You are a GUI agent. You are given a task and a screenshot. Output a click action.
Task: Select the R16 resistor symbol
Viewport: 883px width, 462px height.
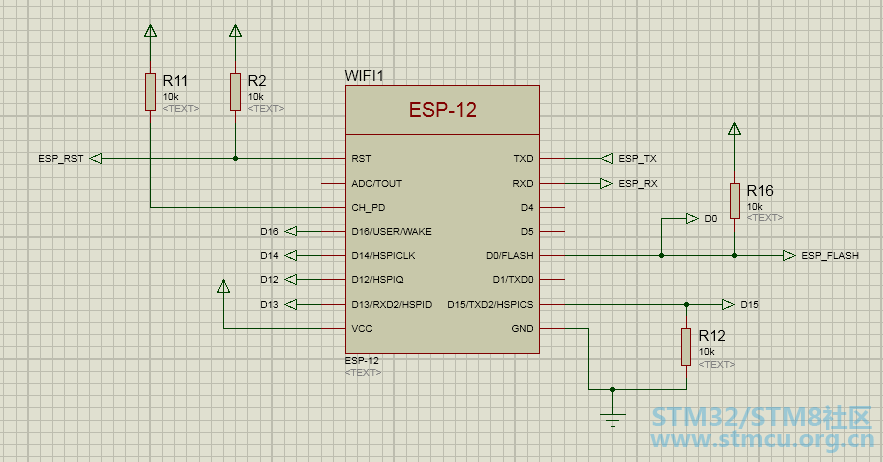point(734,201)
